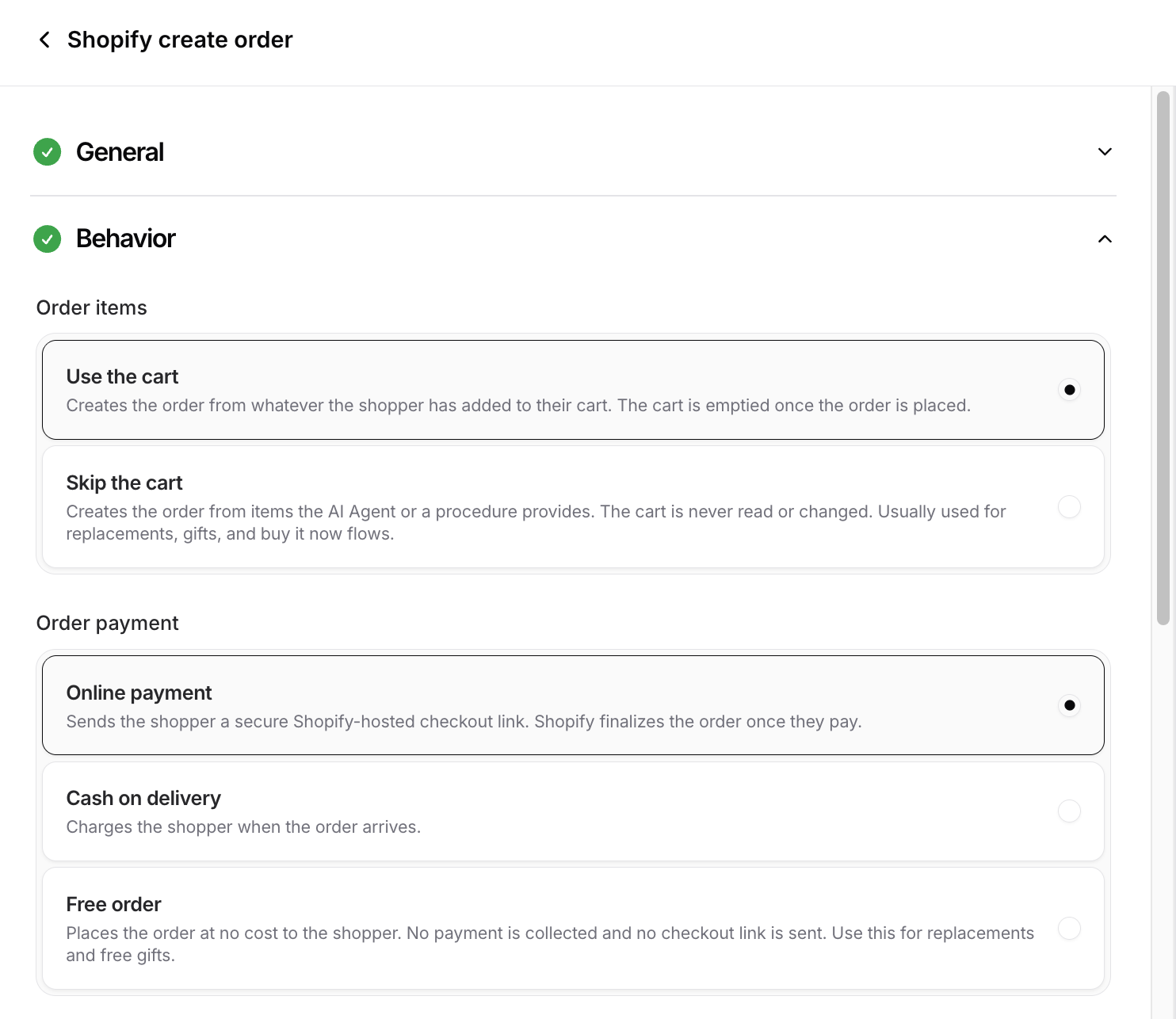Click the green checkmark next to General
The image size is (1176, 1019).
48,151
